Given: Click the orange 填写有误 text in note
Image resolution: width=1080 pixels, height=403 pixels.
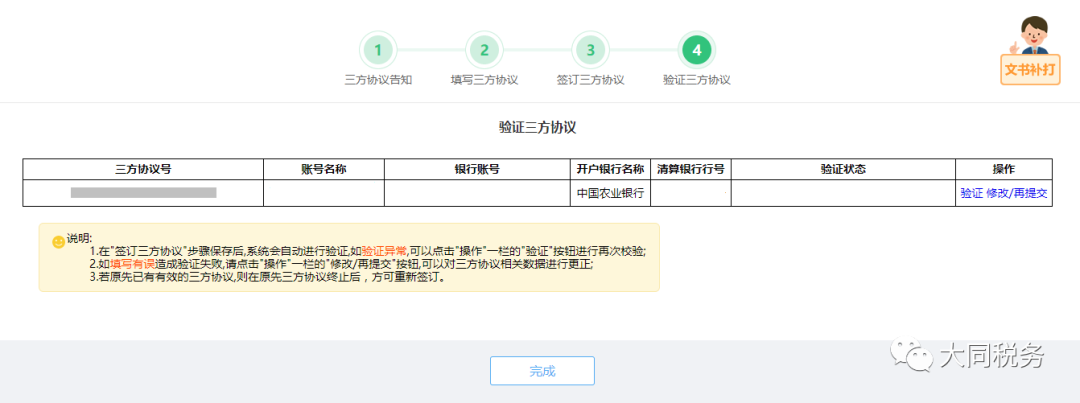Looking at the screenshot, I should pyautogui.click(x=132, y=265).
